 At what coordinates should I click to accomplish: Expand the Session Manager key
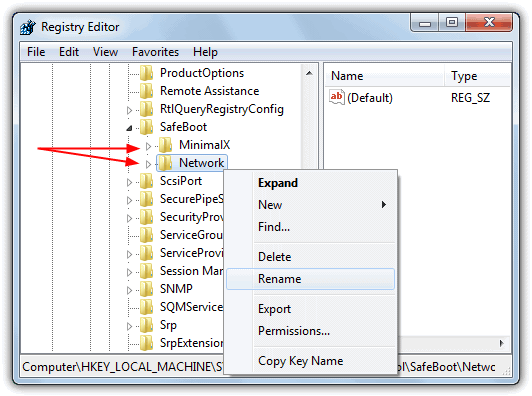pos(129,272)
